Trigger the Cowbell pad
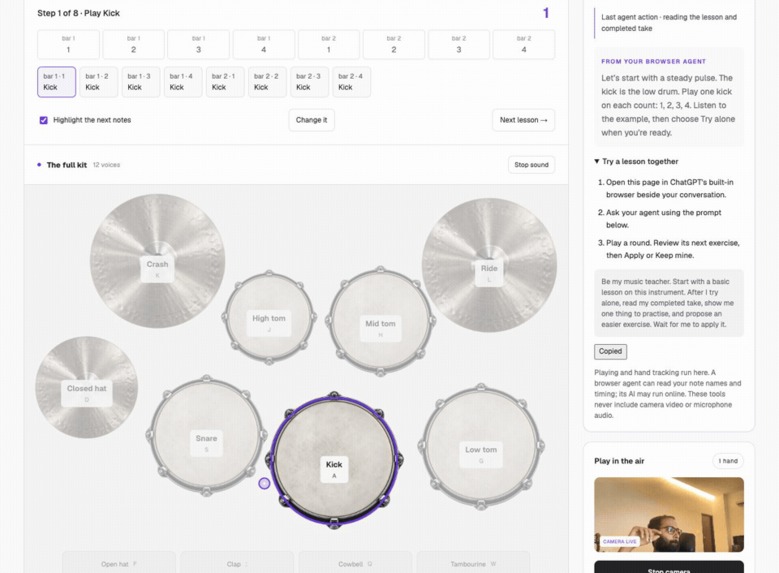This screenshot has height=573, width=779. click(355, 564)
